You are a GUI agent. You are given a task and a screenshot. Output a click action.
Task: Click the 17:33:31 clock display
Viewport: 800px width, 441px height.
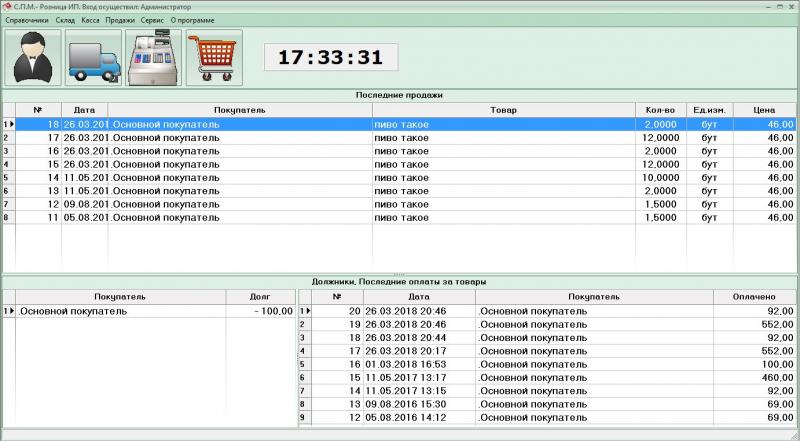331,57
